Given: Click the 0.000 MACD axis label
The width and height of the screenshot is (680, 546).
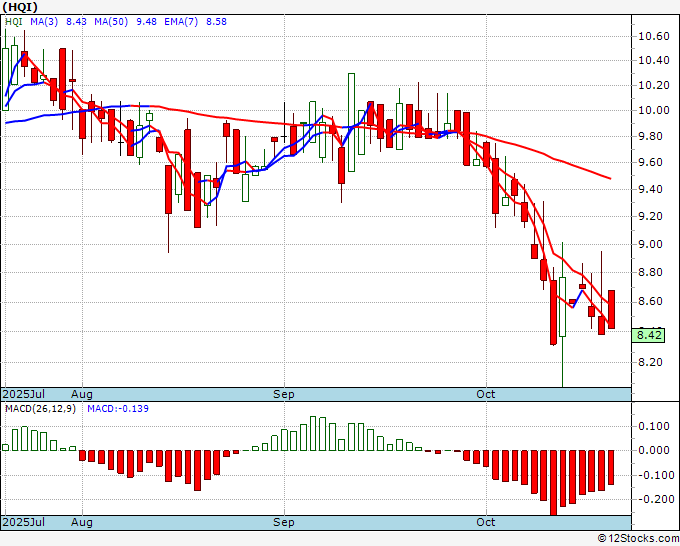Looking at the screenshot, I should click(x=654, y=451).
